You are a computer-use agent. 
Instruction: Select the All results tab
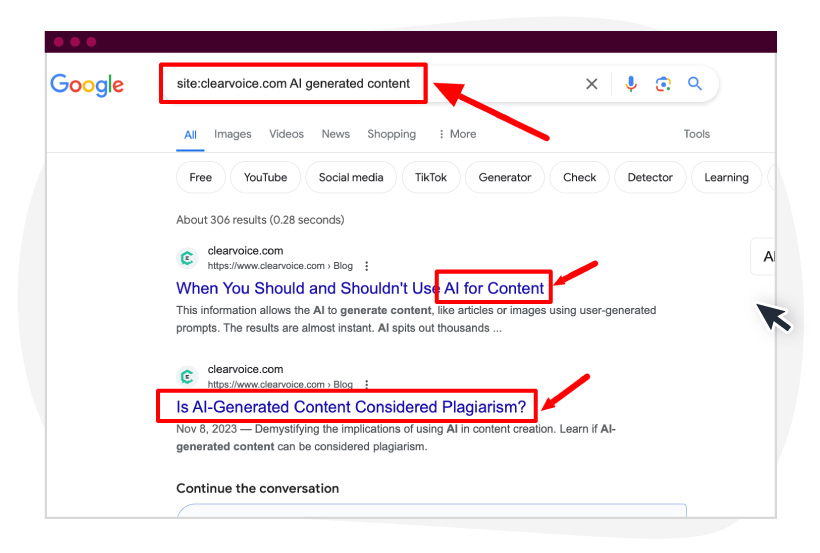pyautogui.click(x=190, y=135)
